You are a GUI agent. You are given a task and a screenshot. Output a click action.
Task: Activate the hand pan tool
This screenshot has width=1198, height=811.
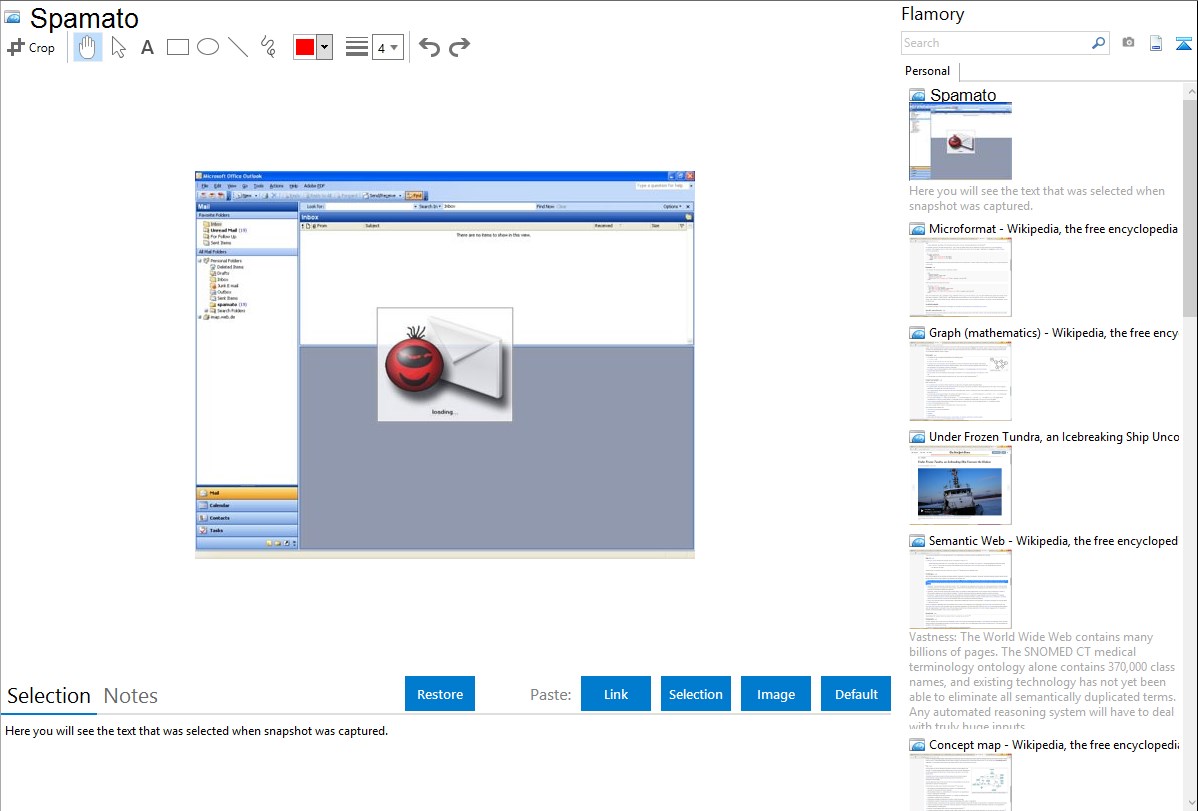[x=88, y=47]
